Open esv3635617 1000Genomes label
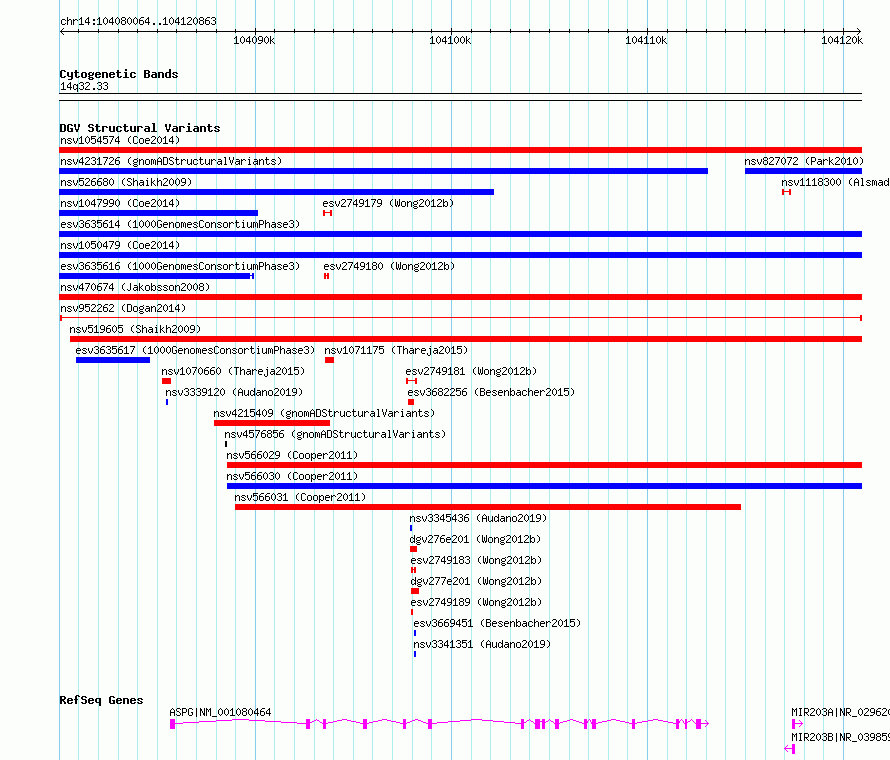Image resolution: width=890 pixels, height=760 pixels. pos(195,350)
